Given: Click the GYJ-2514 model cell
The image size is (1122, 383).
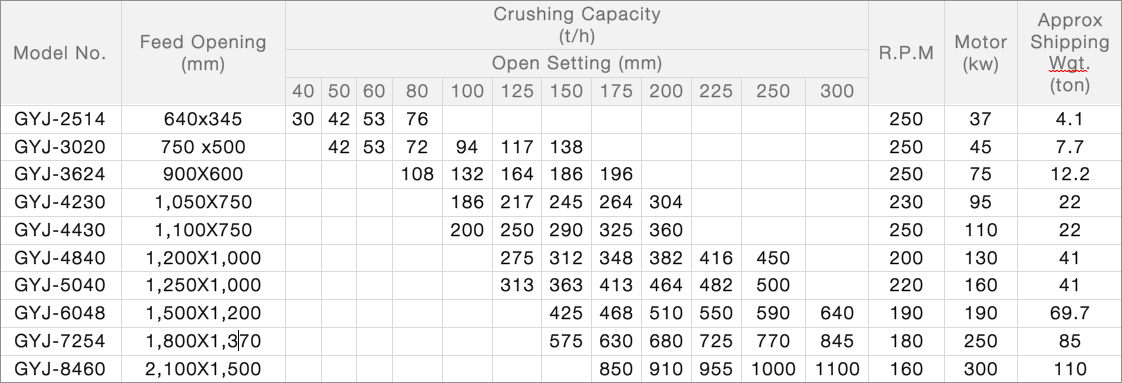Looking at the screenshot, I should tap(61, 120).
